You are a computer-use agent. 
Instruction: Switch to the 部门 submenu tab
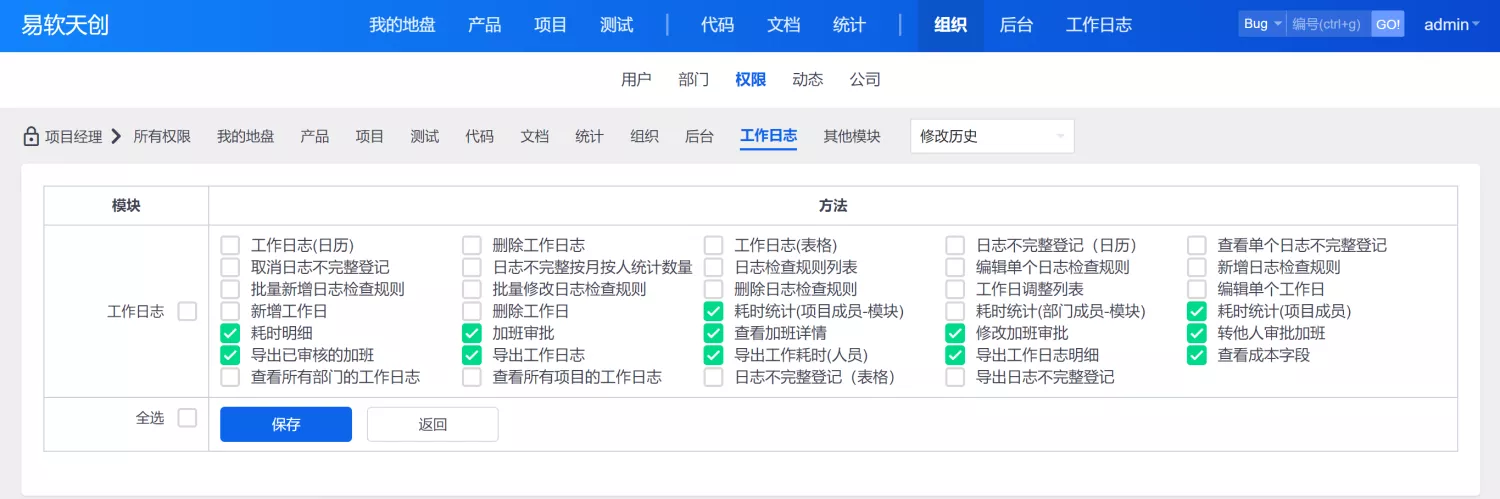(x=693, y=79)
